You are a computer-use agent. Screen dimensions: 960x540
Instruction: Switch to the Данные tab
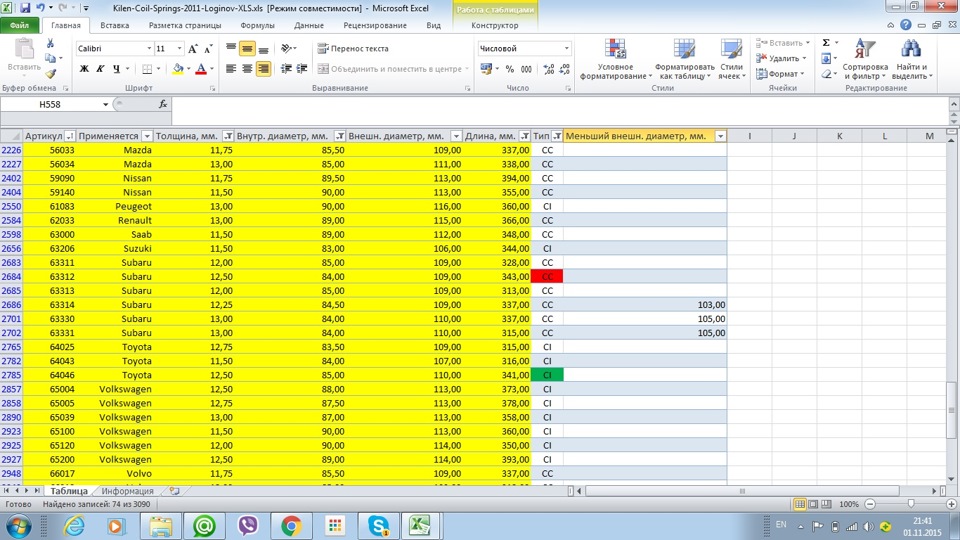coord(309,25)
